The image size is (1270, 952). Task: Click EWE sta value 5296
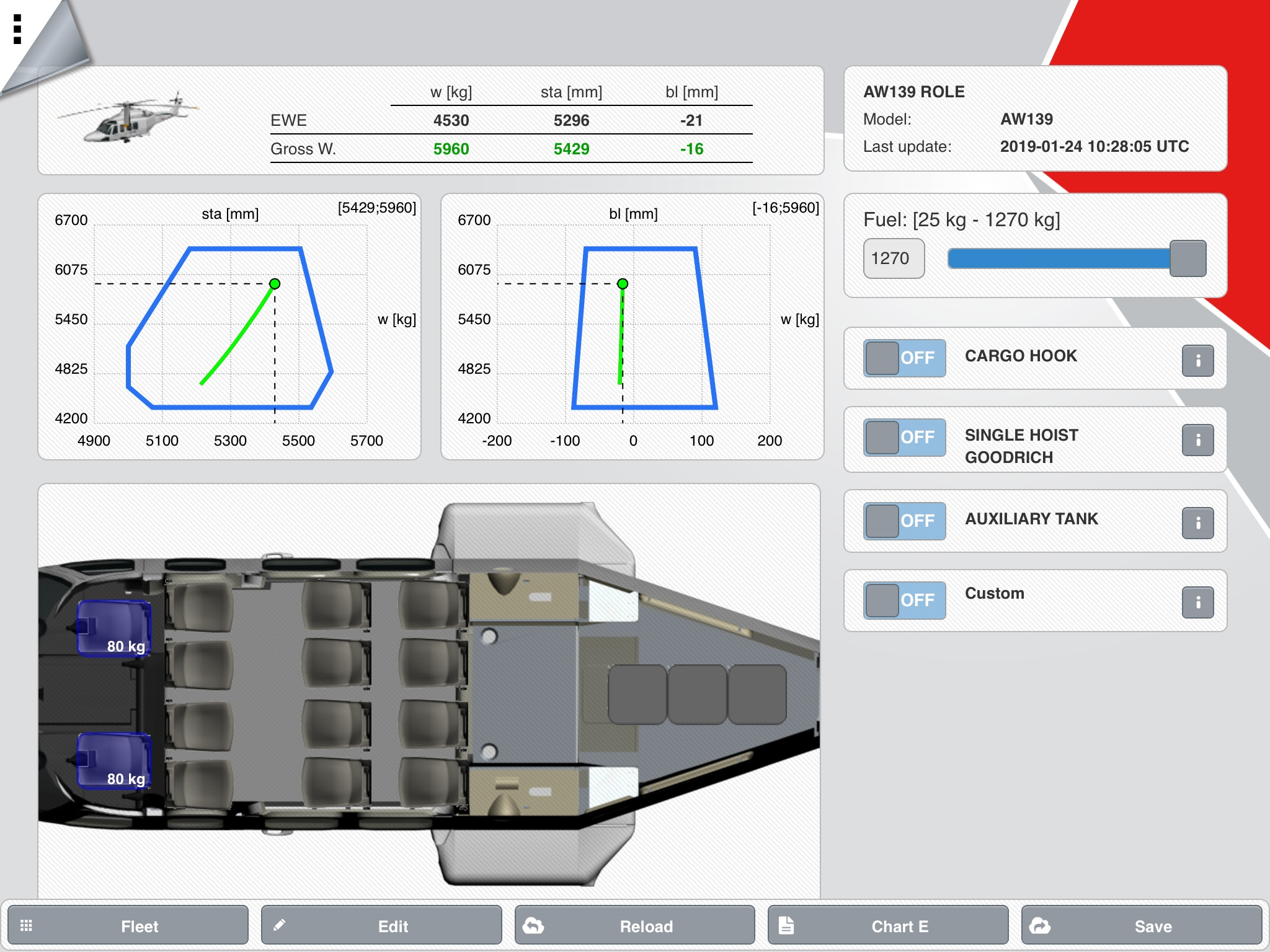click(x=571, y=120)
